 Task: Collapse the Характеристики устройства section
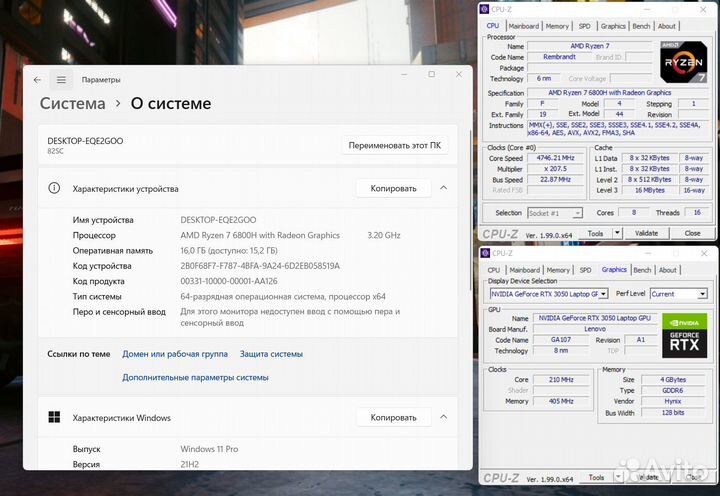(443, 188)
